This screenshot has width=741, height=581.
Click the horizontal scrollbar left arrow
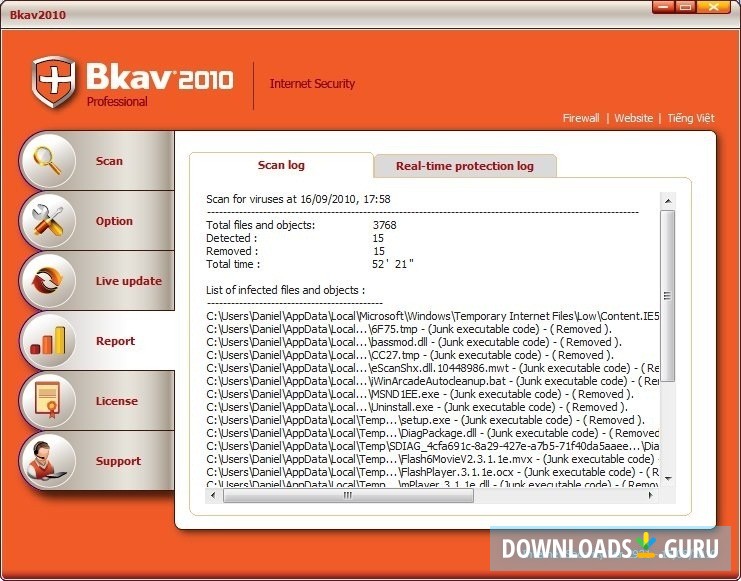pyautogui.click(x=213, y=495)
